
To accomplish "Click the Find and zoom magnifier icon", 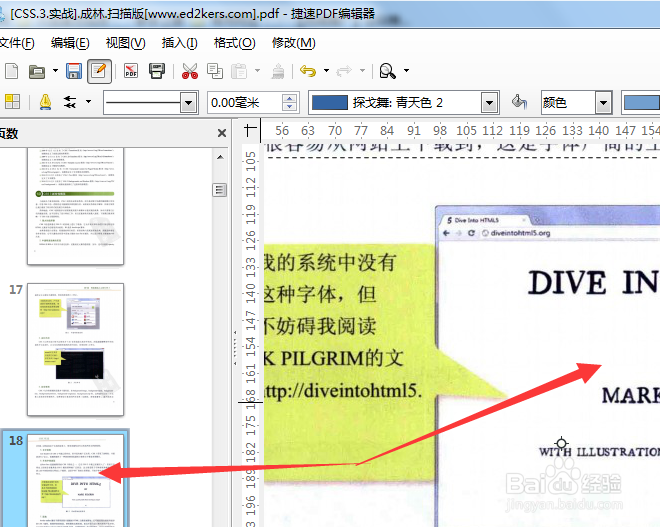I will [387, 71].
